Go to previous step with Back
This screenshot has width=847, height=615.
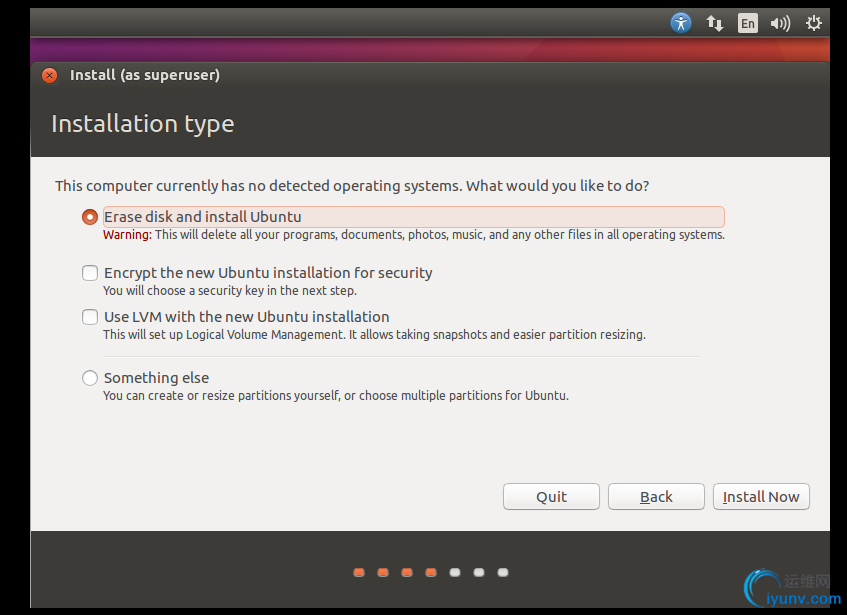[x=656, y=497]
